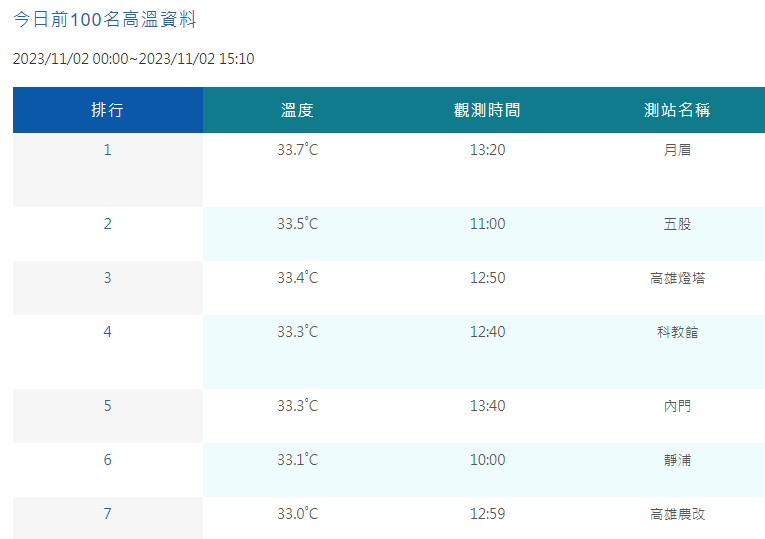The image size is (765, 539).
Task: Click the 排行 column header
Action: coord(108,110)
